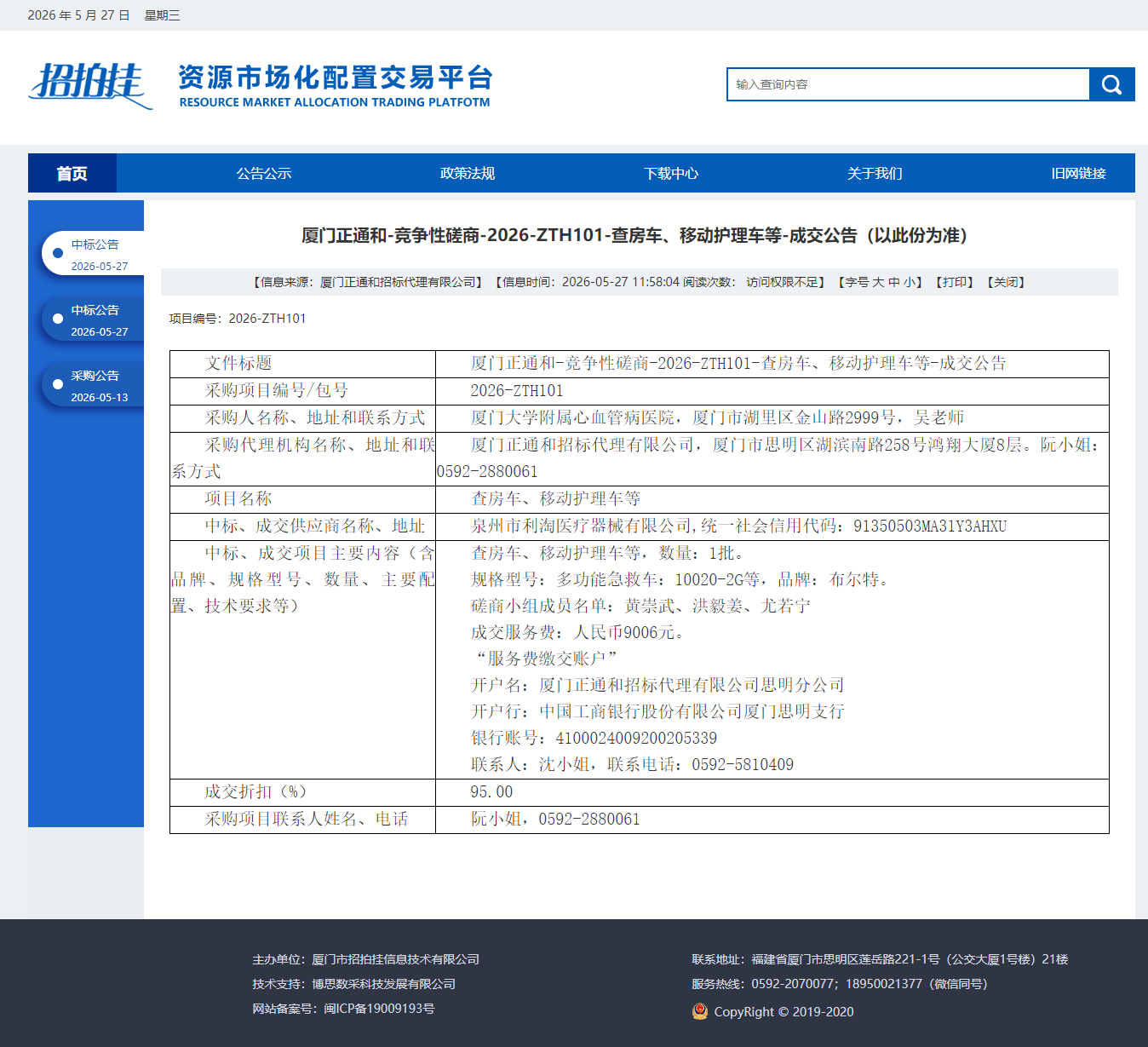Set font size to 中
This screenshot has height=1047, width=1148.
893,282
